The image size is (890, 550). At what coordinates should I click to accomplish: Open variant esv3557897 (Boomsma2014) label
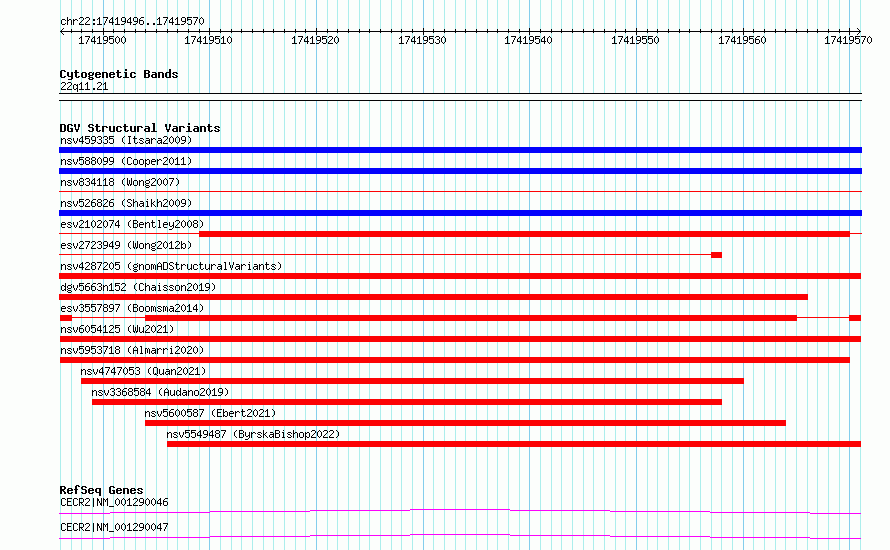tap(132, 308)
